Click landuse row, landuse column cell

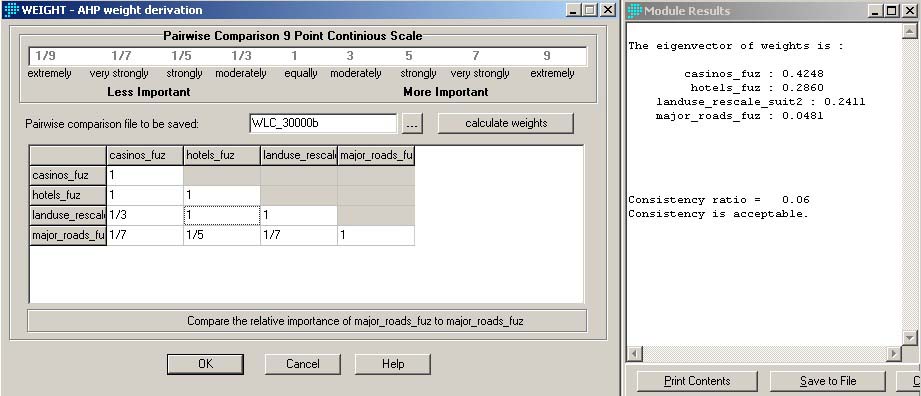click(x=298, y=216)
